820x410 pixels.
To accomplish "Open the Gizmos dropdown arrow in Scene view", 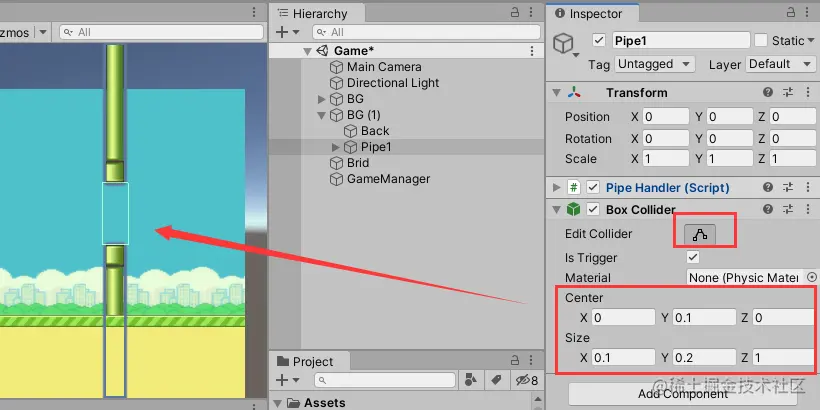I will click(43, 32).
